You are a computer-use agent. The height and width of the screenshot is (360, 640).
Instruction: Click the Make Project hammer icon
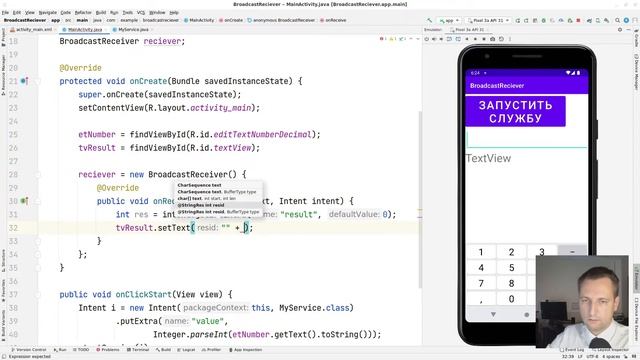coord(429,20)
